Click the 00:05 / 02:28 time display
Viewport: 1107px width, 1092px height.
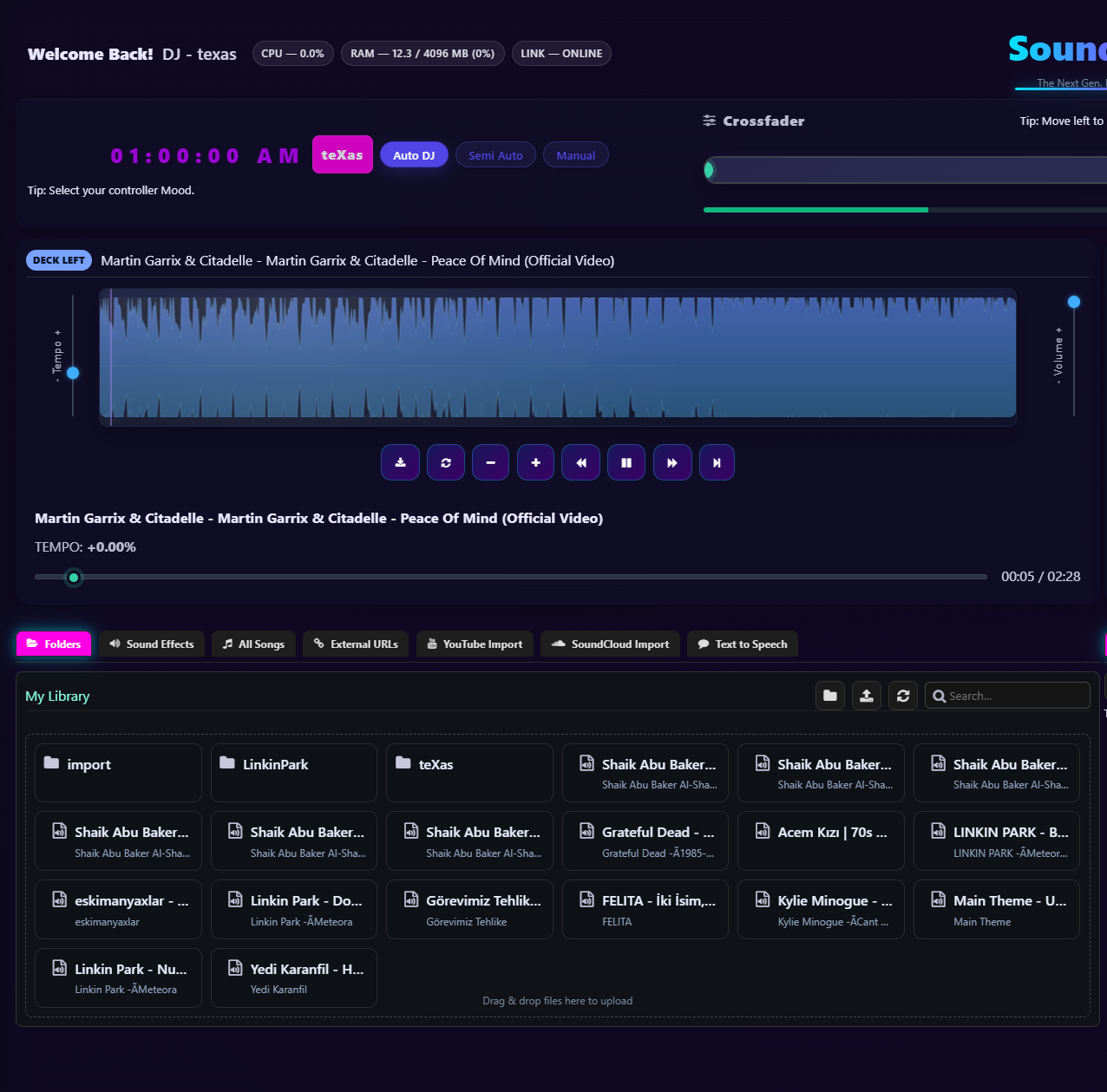tap(1040, 577)
